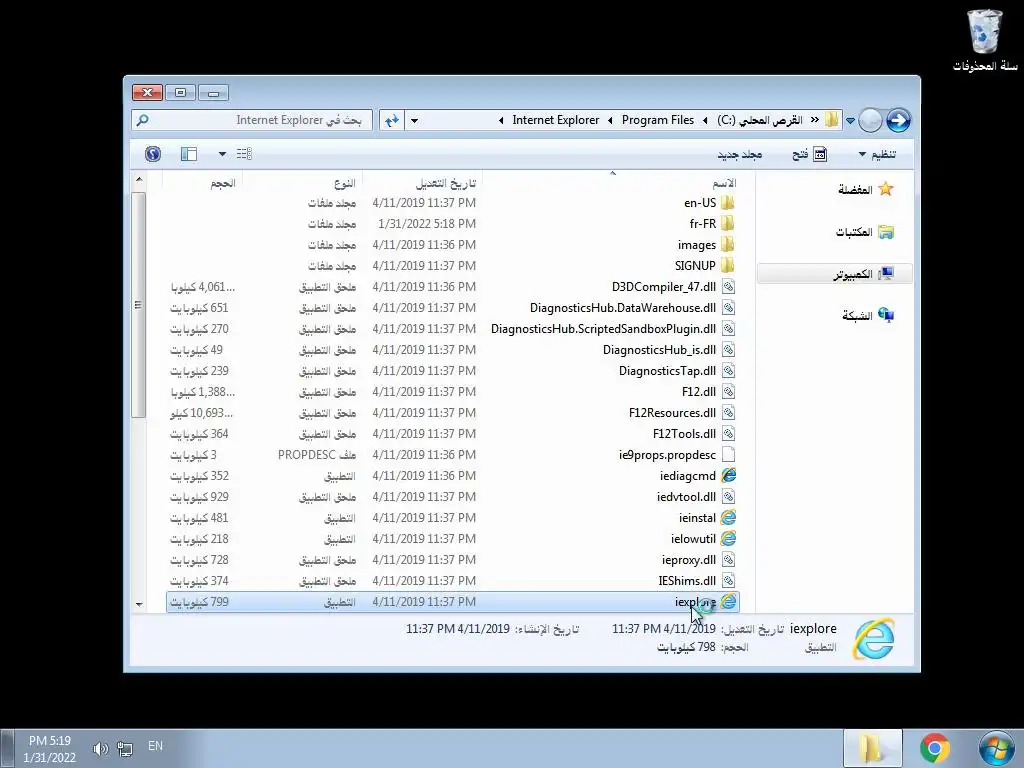Select DiagnosticsHub.ScriptedSandboxPlugin.dll file icon
The width and height of the screenshot is (1024, 768).
pos(728,328)
